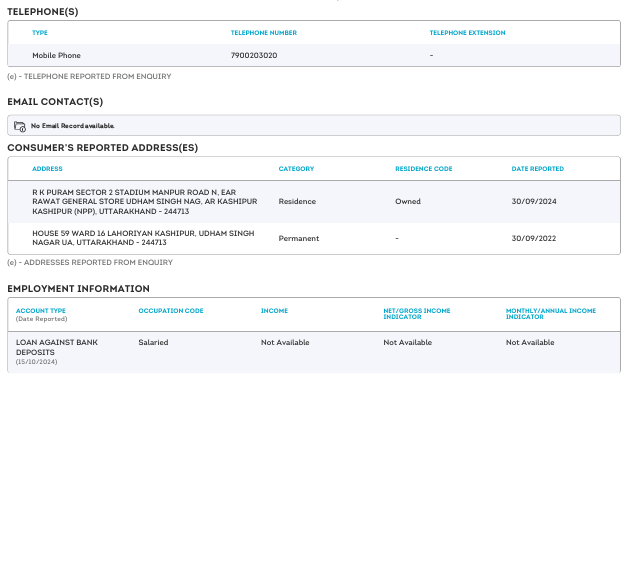Click the Date Reported column header
The height and width of the screenshot is (565, 630).
[537, 169]
